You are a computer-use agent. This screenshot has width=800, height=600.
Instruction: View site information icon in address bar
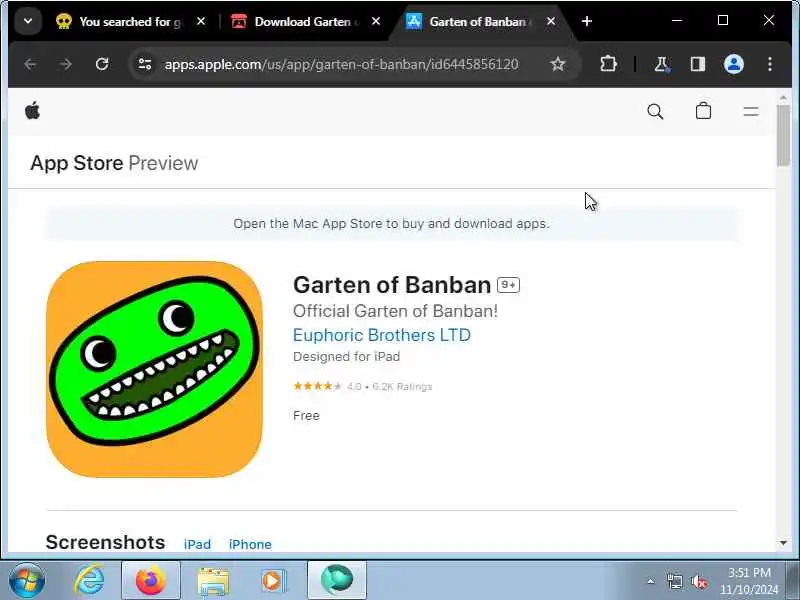coord(145,64)
